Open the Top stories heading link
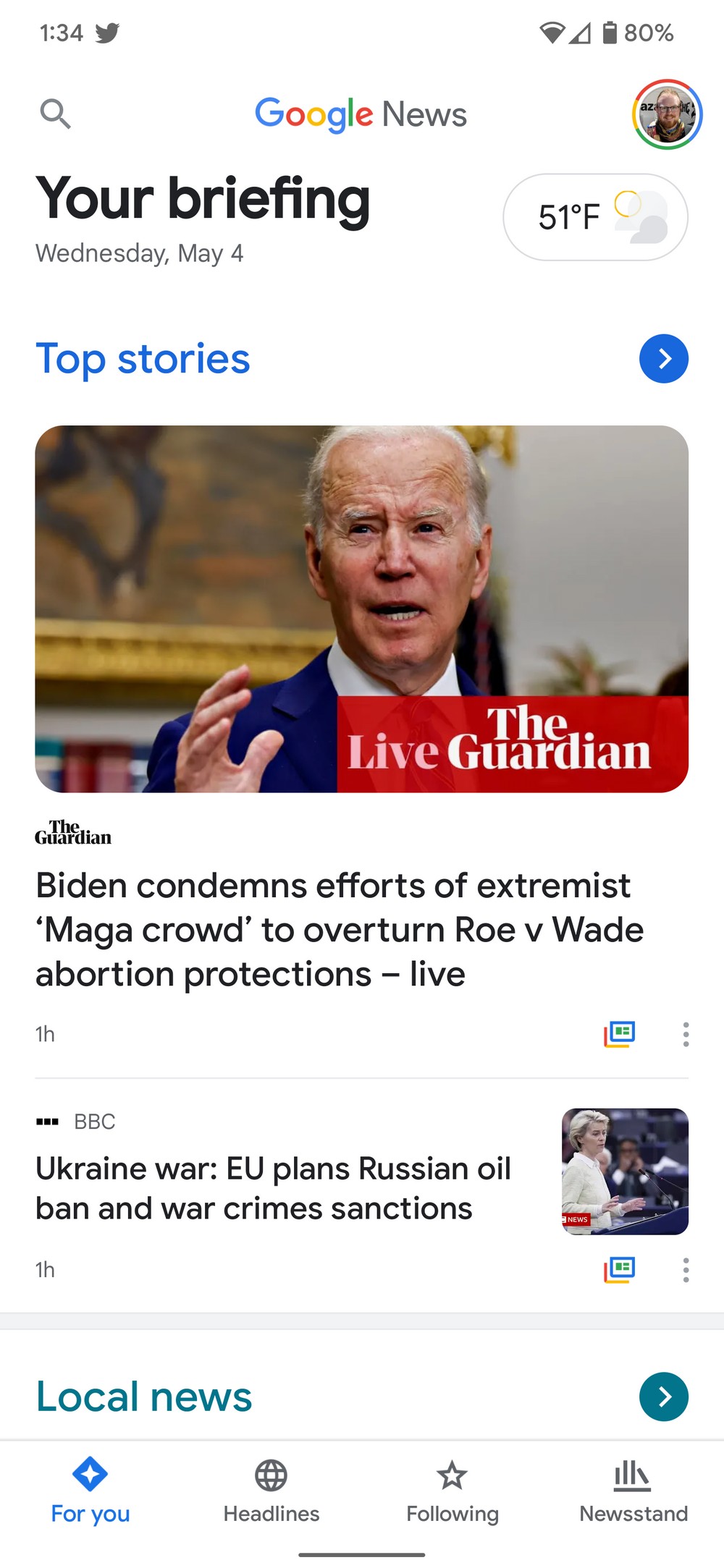 point(143,359)
